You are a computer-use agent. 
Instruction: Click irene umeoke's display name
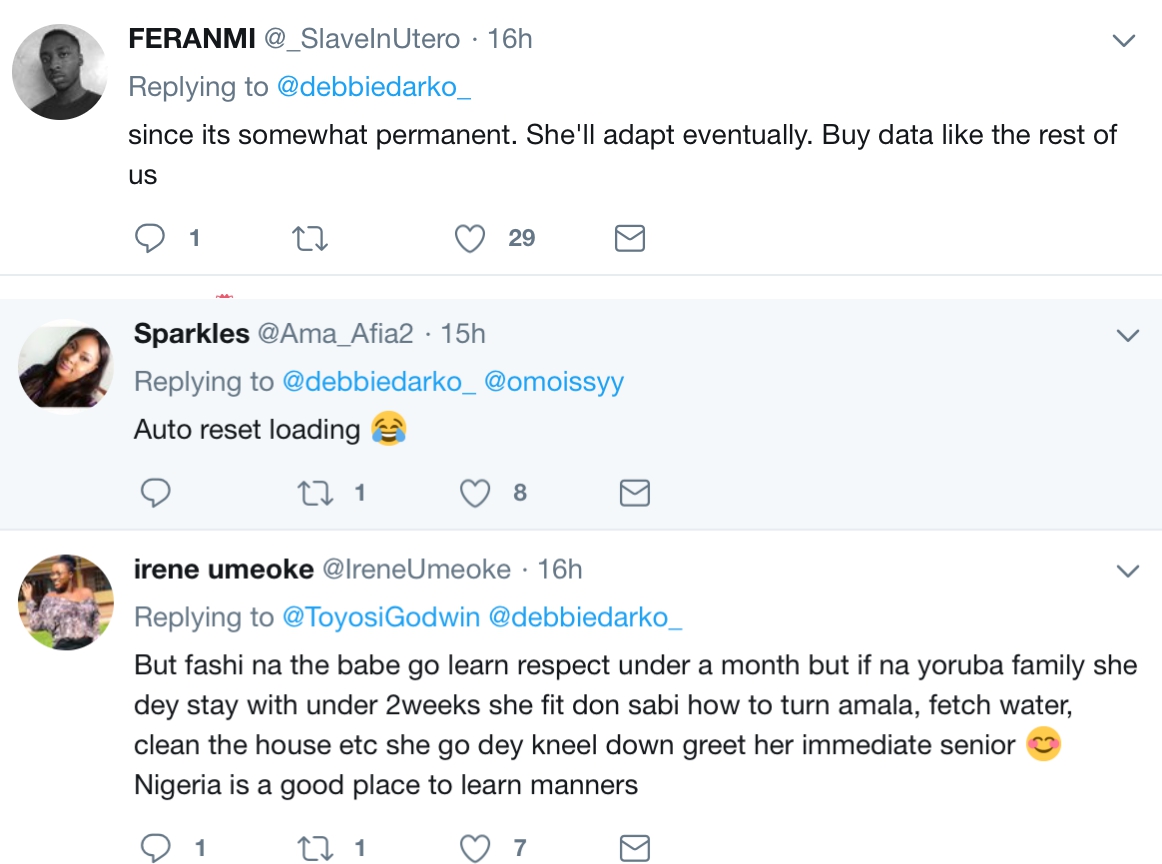[223, 569]
